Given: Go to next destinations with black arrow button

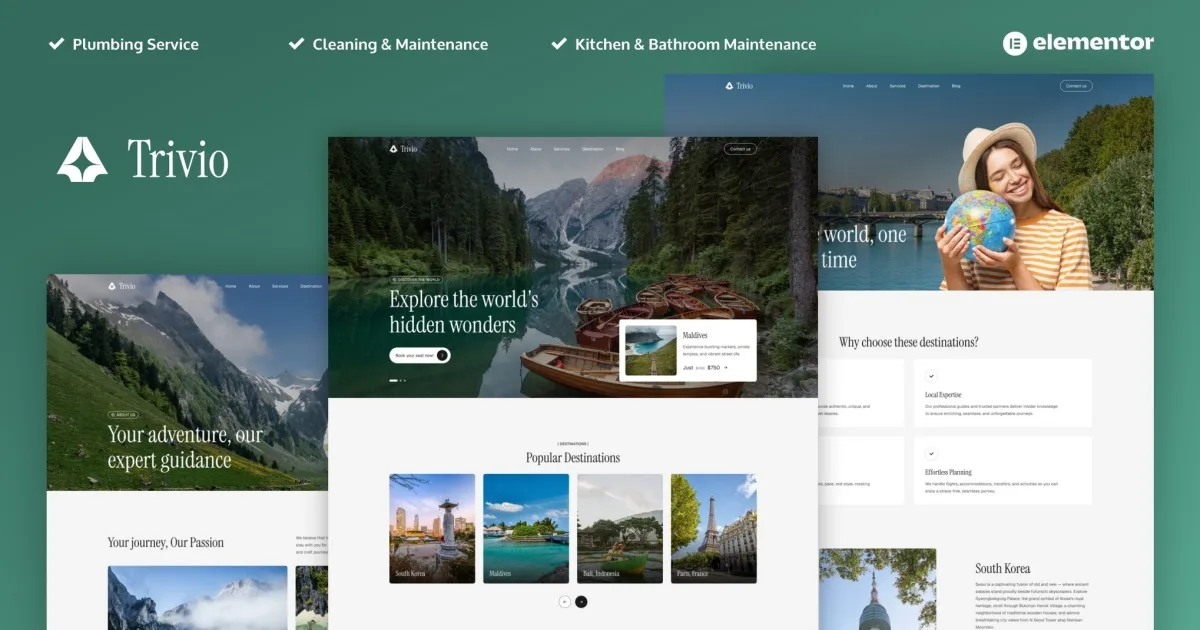Looking at the screenshot, I should coord(582,601).
